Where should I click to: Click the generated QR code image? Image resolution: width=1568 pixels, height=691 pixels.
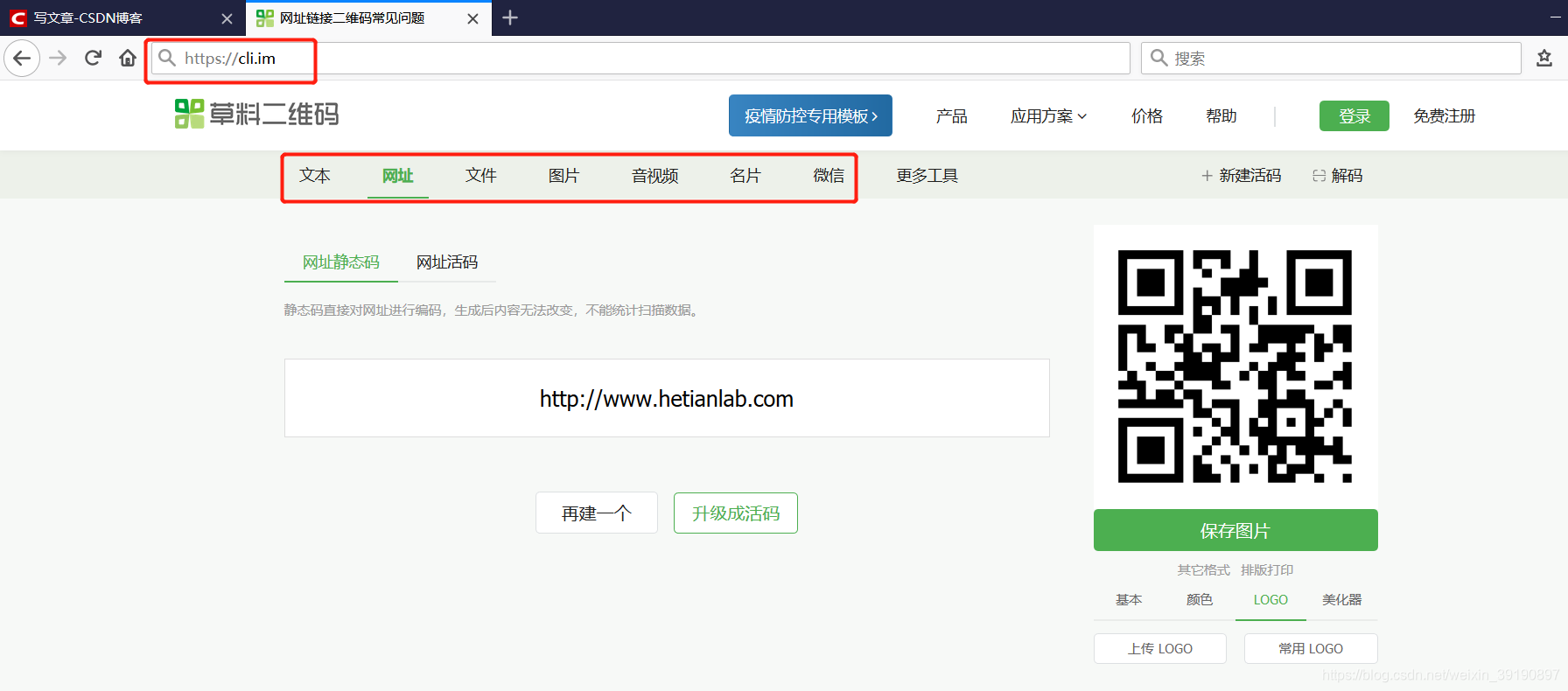point(1235,366)
